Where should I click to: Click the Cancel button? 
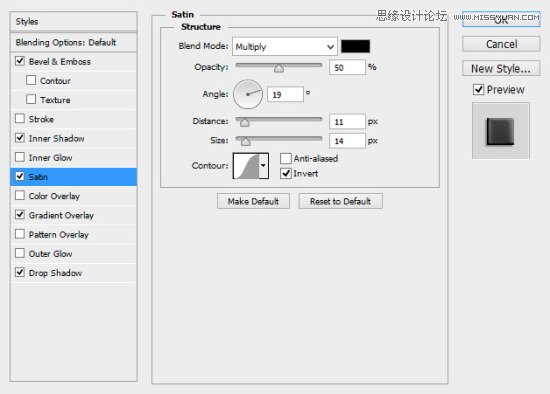click(x=501, y=44)
